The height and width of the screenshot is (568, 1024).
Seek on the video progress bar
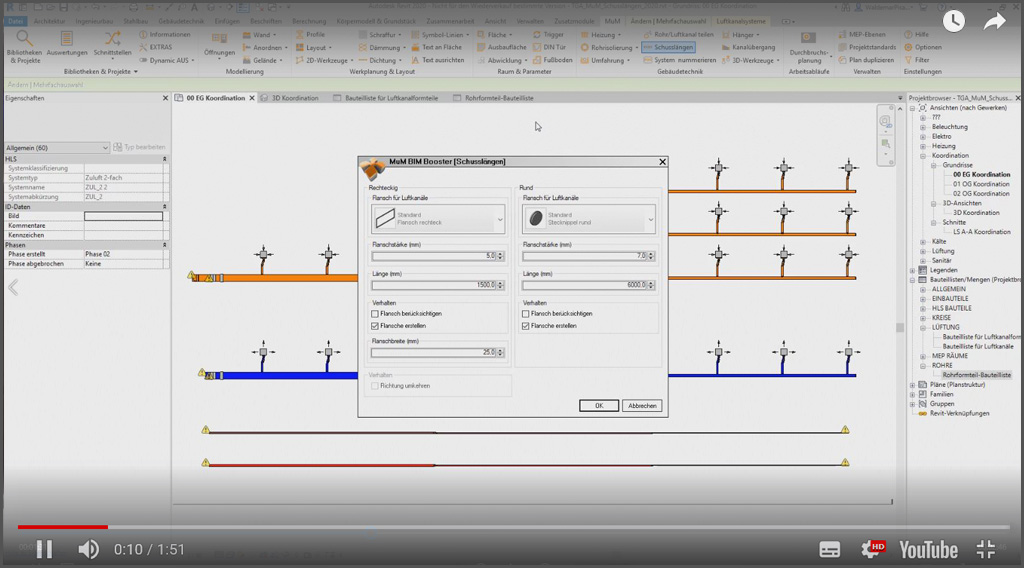point(500,526)
